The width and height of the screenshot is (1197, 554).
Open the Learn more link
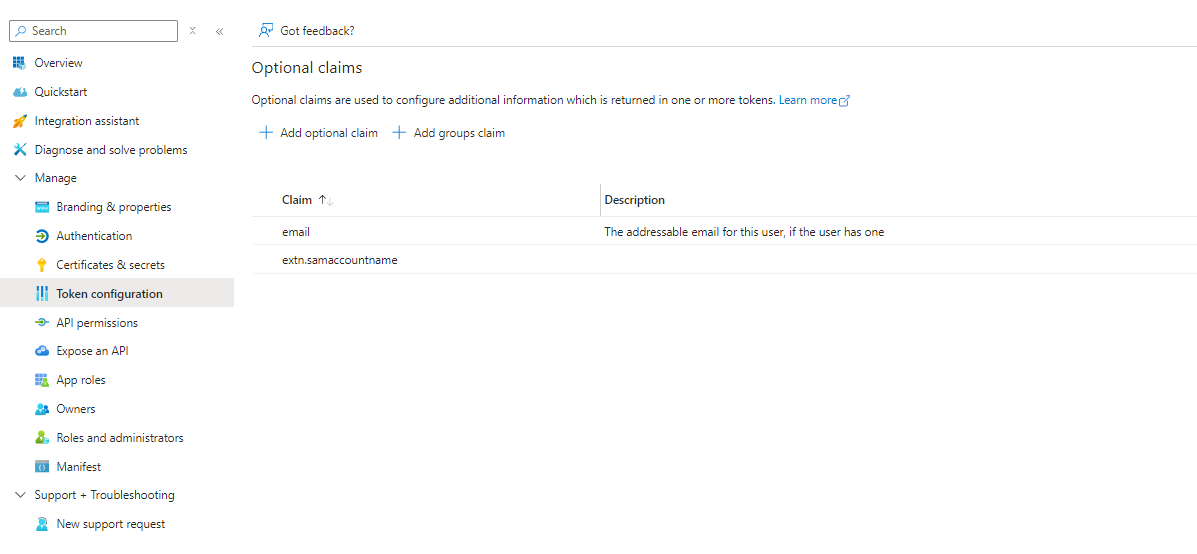coord(813,100)
